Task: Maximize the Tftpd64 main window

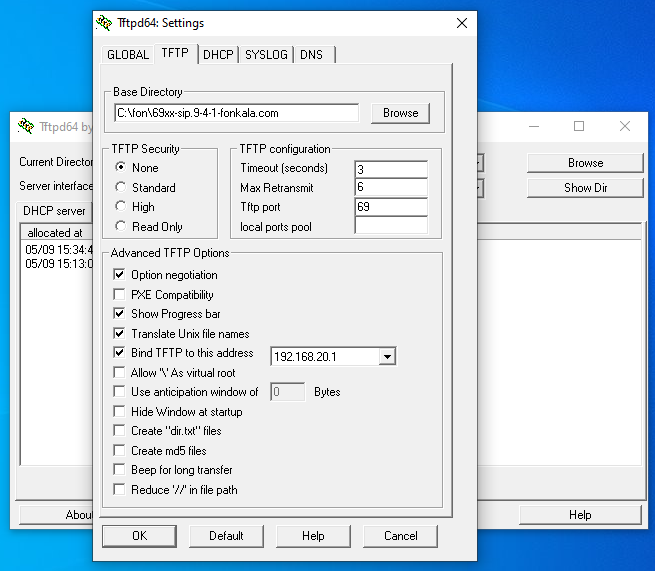Action: tap(579, 127)
